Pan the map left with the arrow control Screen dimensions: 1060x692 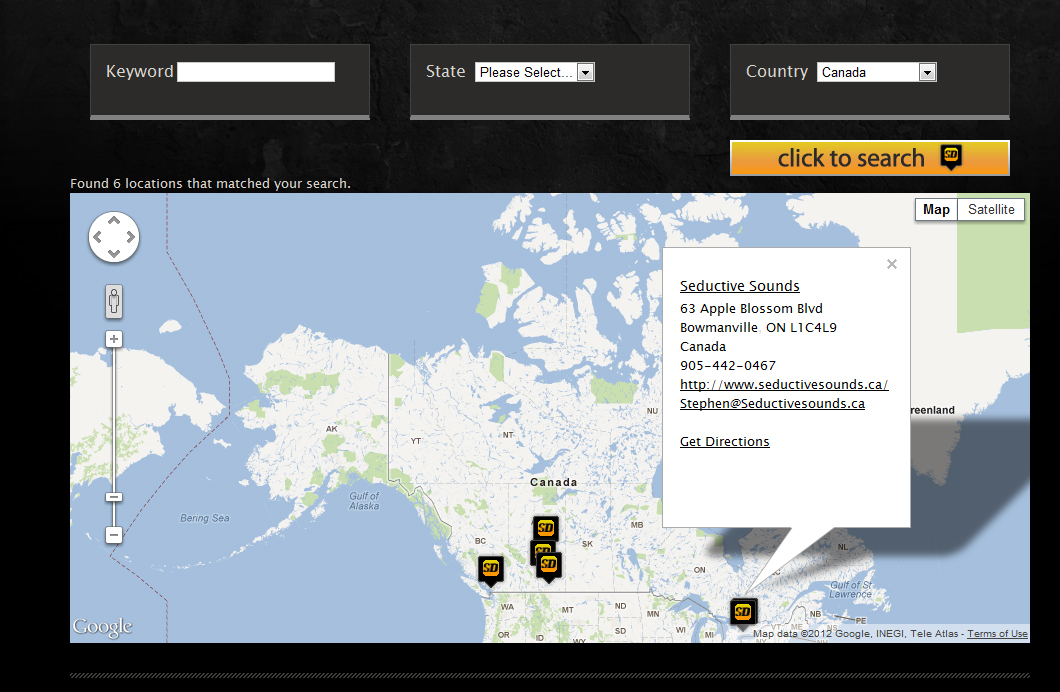97,237
